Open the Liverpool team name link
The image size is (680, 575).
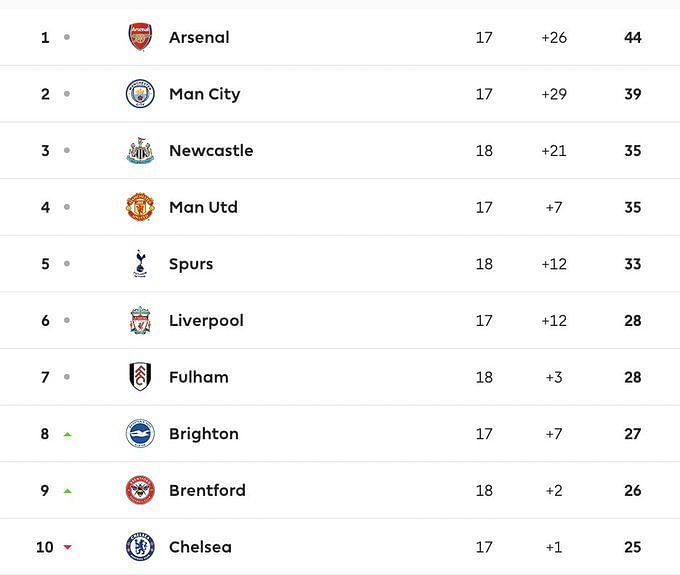point(206,321)
